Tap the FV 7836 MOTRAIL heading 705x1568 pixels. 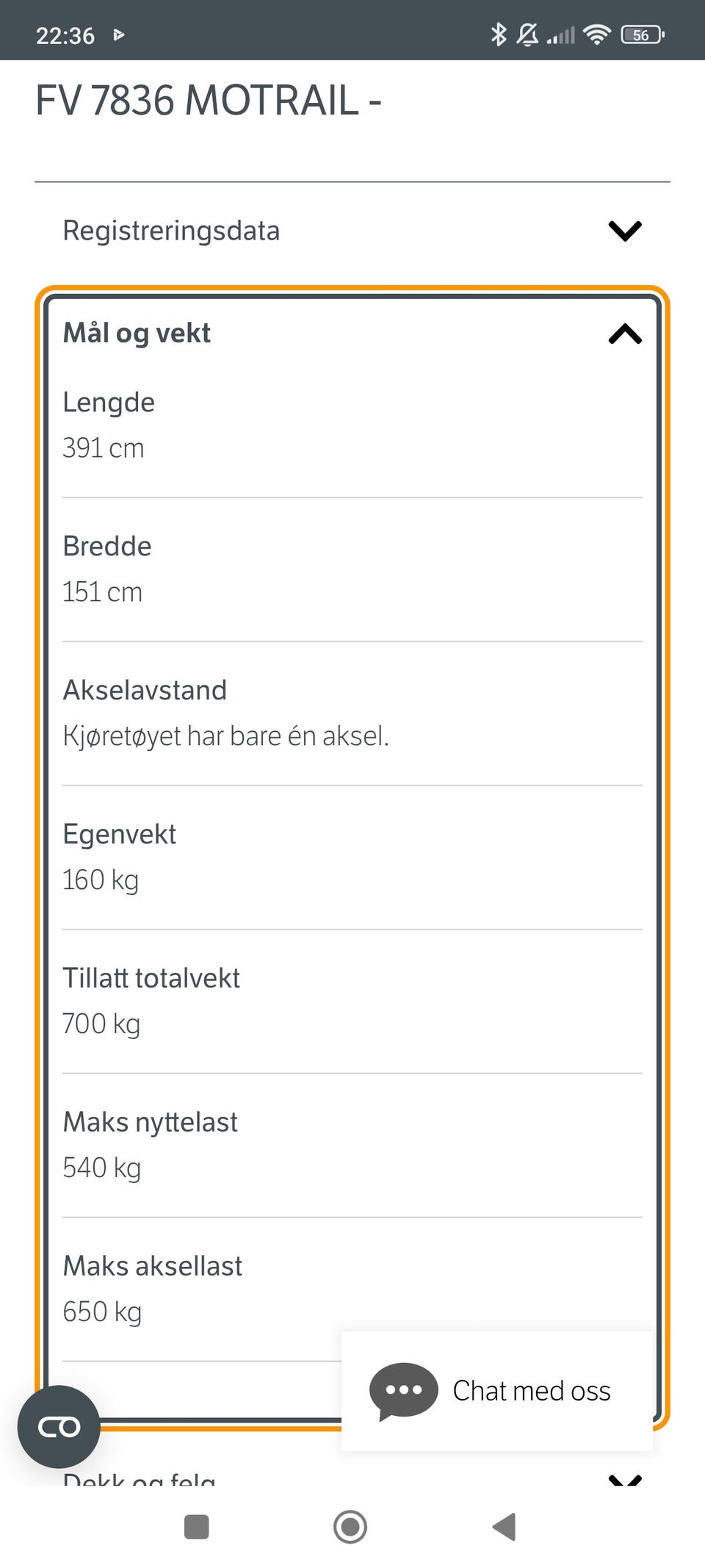209,101
